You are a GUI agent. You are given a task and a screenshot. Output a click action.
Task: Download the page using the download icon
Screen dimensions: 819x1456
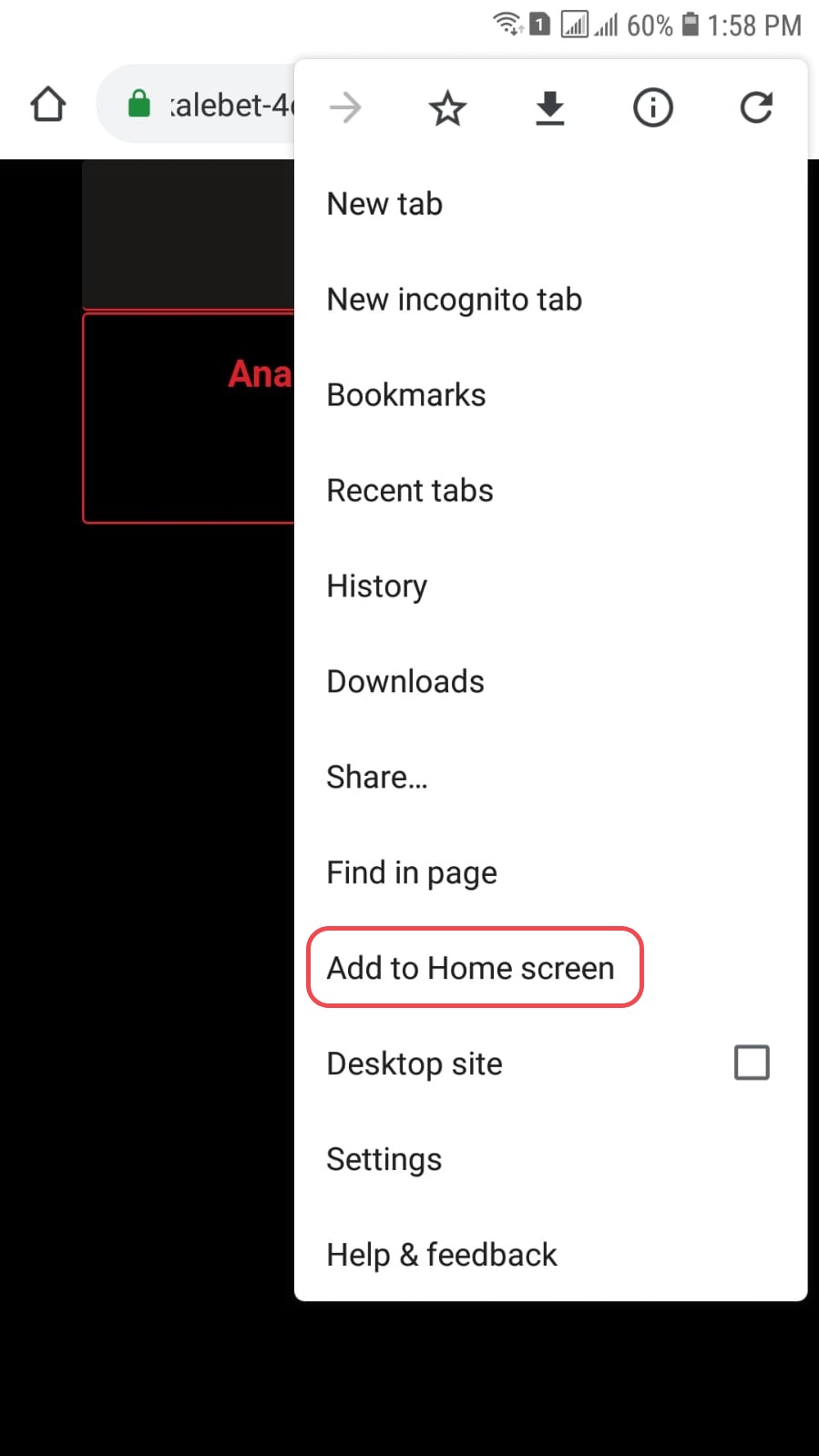tap(550, 108)
